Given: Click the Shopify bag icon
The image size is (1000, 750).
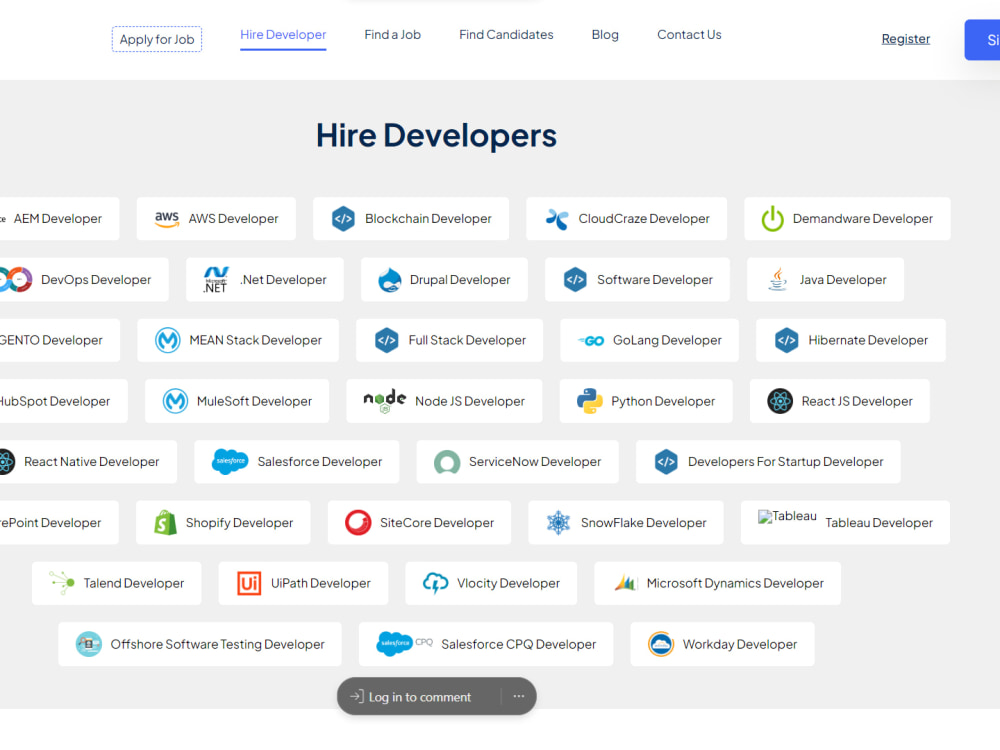Looking at the screenshot, I should [x=166, y=522].
